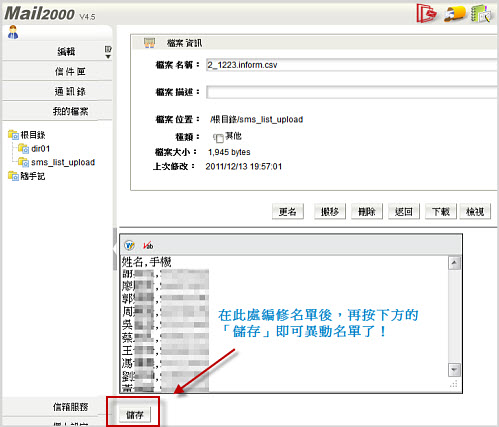Click the 姓名,手機 header line in editor
This screenshot has width=499, height=427.
coord(147,262)
